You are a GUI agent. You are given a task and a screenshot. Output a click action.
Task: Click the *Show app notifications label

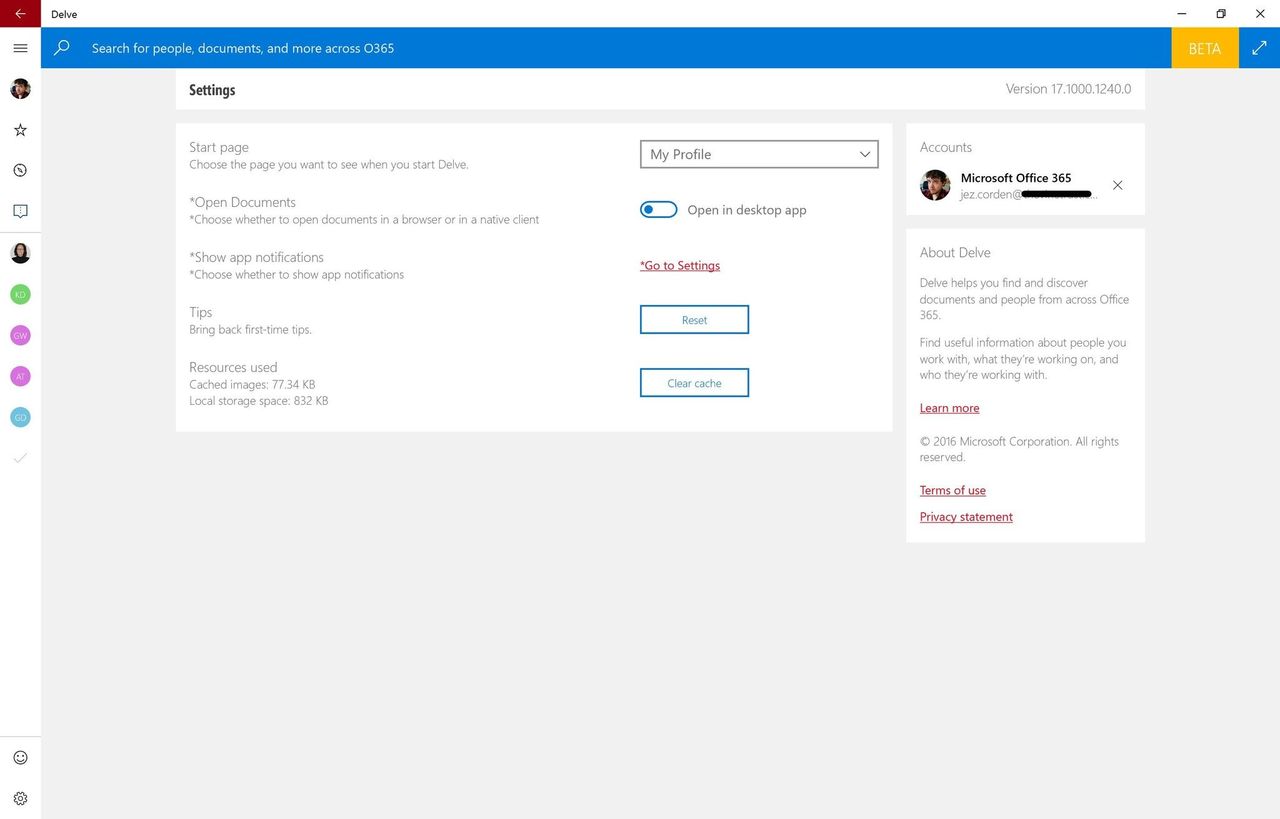tap(256, 257)
